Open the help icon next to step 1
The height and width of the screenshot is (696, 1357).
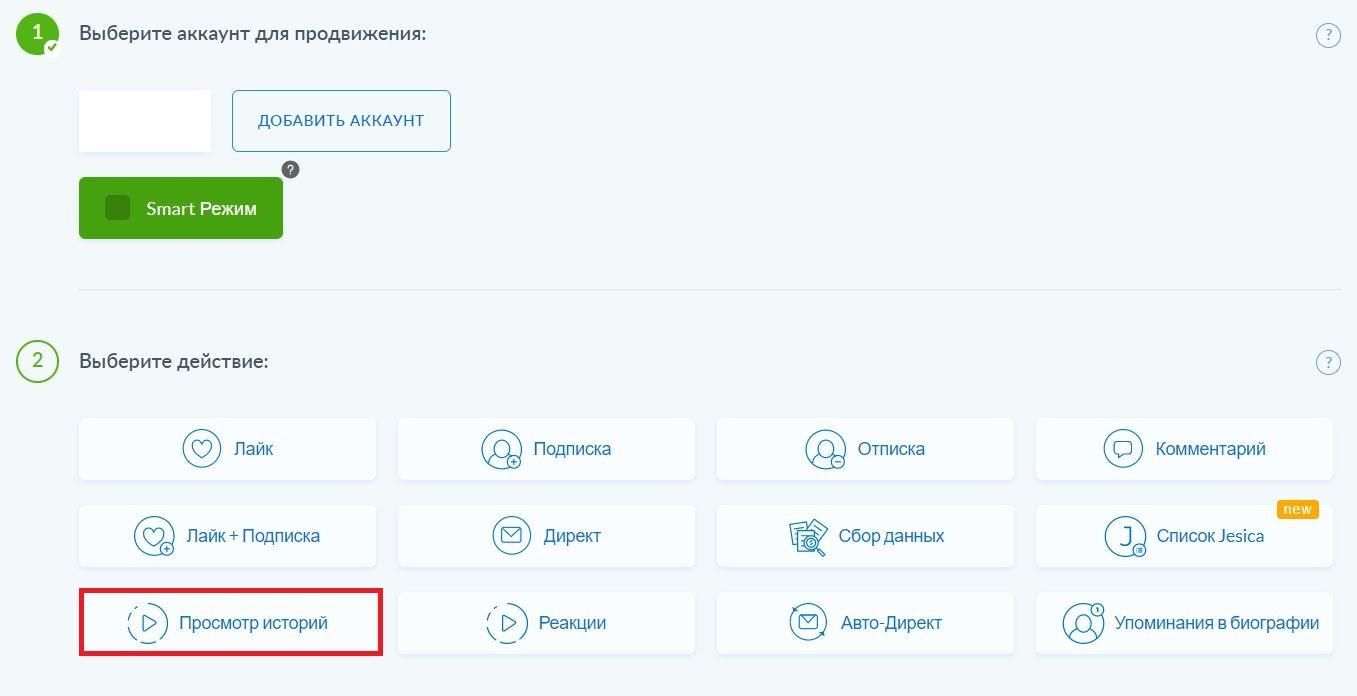point(1328,34)
